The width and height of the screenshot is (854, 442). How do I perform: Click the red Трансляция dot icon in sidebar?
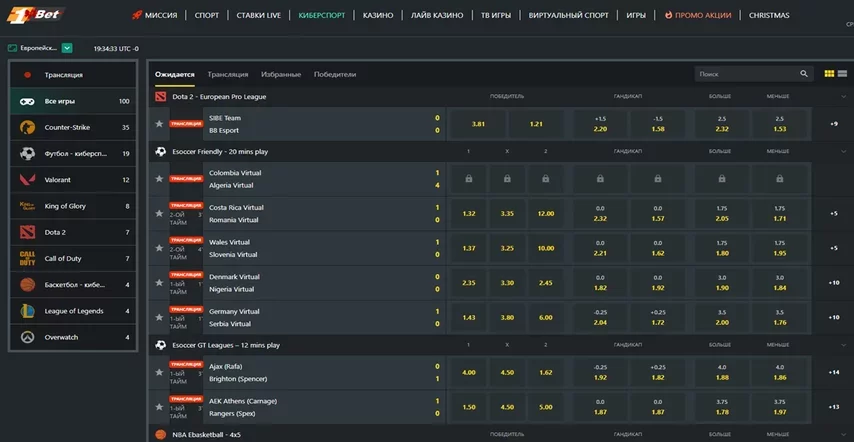(x=28, y=75)
